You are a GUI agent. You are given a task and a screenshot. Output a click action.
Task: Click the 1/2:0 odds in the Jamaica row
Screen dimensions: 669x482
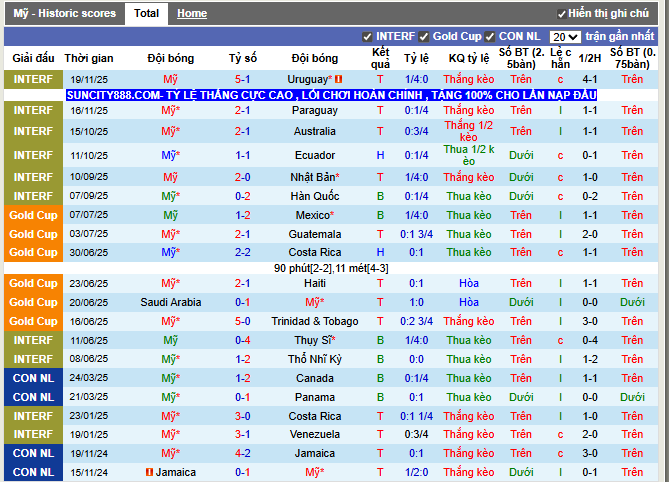[x=416, y=472]
